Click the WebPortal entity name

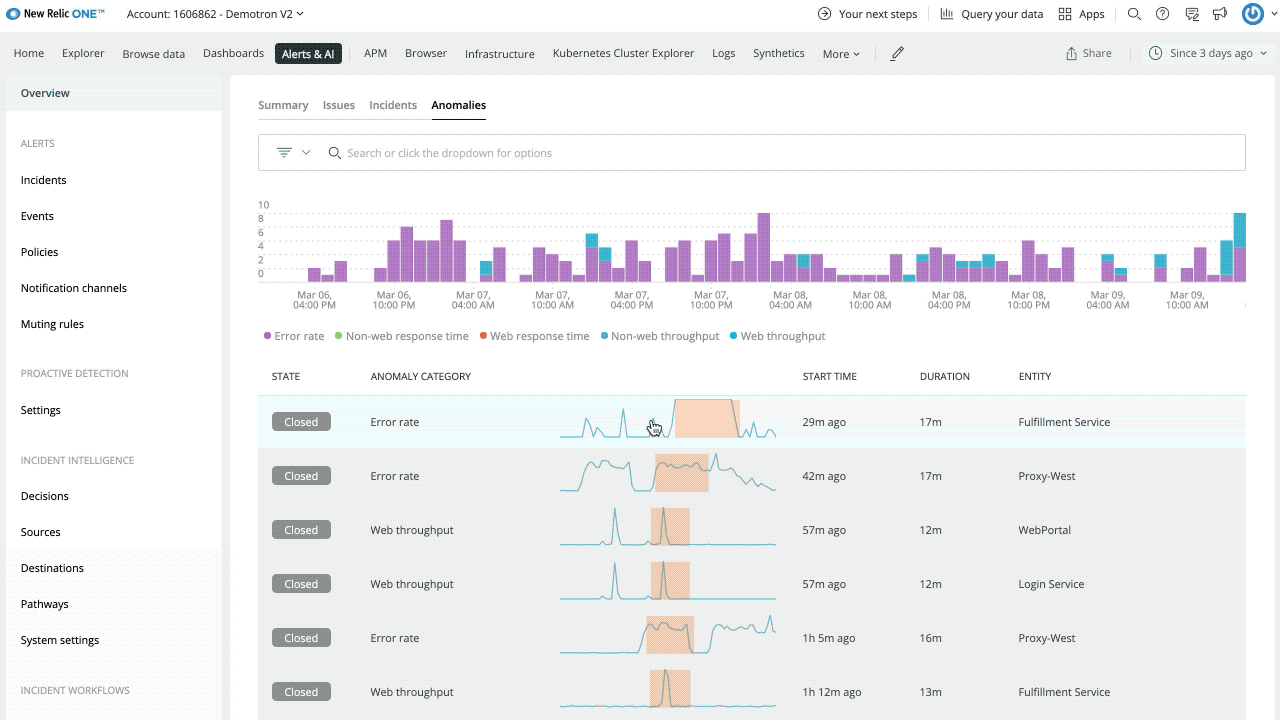pos(1044,530)
